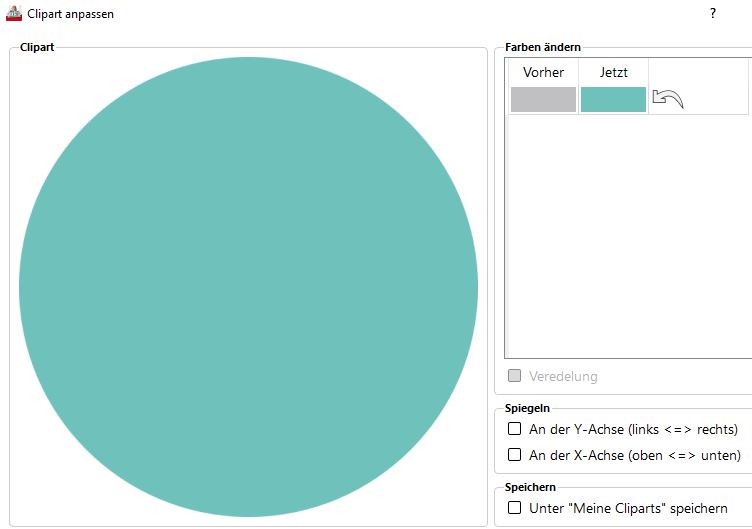Image resolution: width=752 pixels, height=529 pixels.
Task: Click the teal circle clipart preview
Action: [x=248, y=286]
